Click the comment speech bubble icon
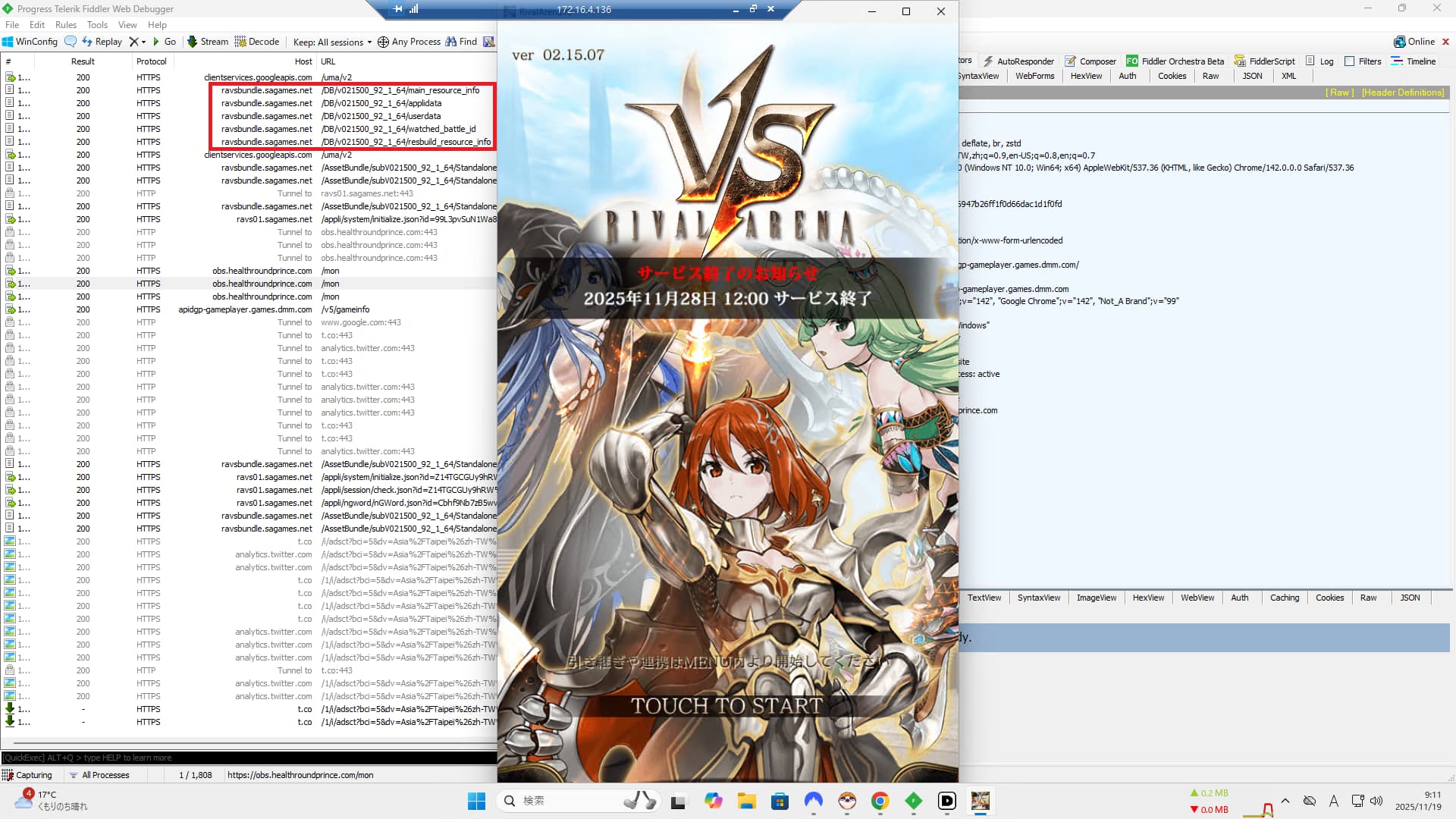 [x=71, y=42]
